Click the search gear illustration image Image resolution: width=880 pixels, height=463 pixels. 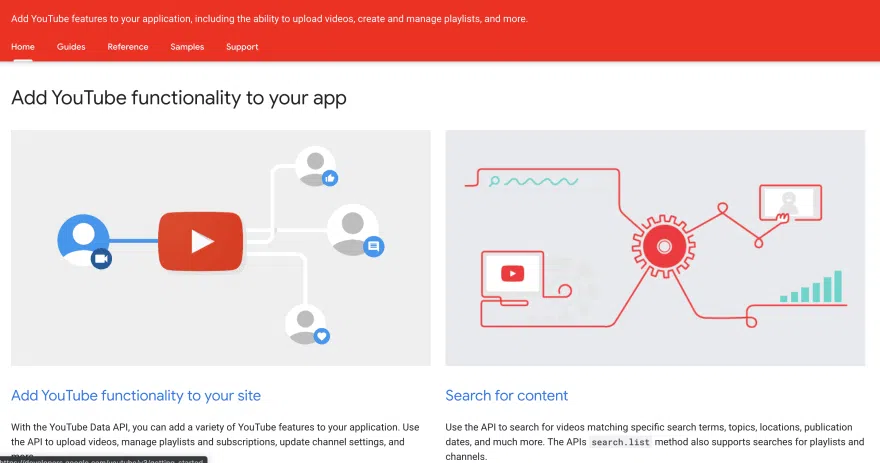tap(655, 248)
